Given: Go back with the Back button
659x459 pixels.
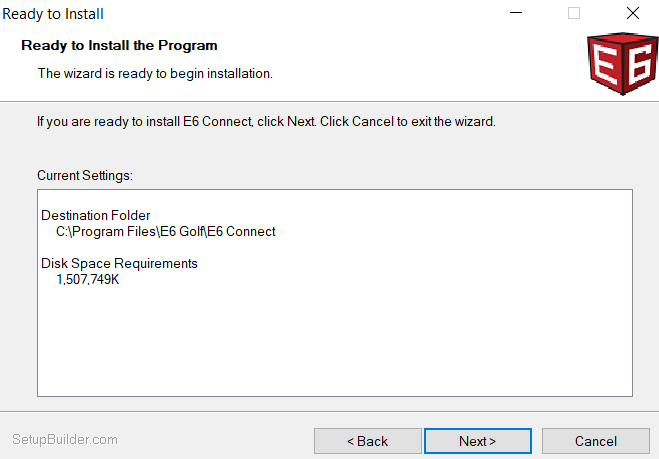Looking at the screenshot, I should coord(367,441).
